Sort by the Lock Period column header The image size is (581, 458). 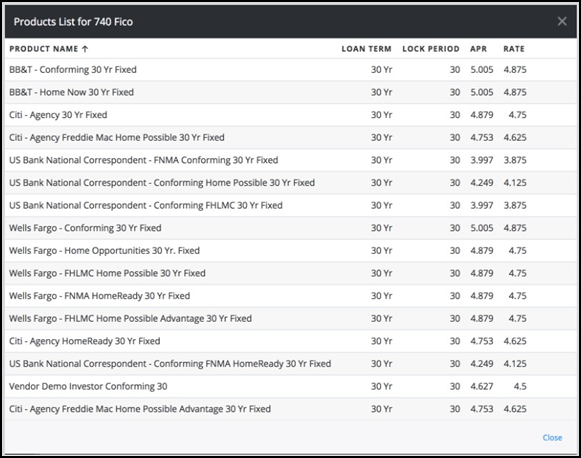(431, 49)
